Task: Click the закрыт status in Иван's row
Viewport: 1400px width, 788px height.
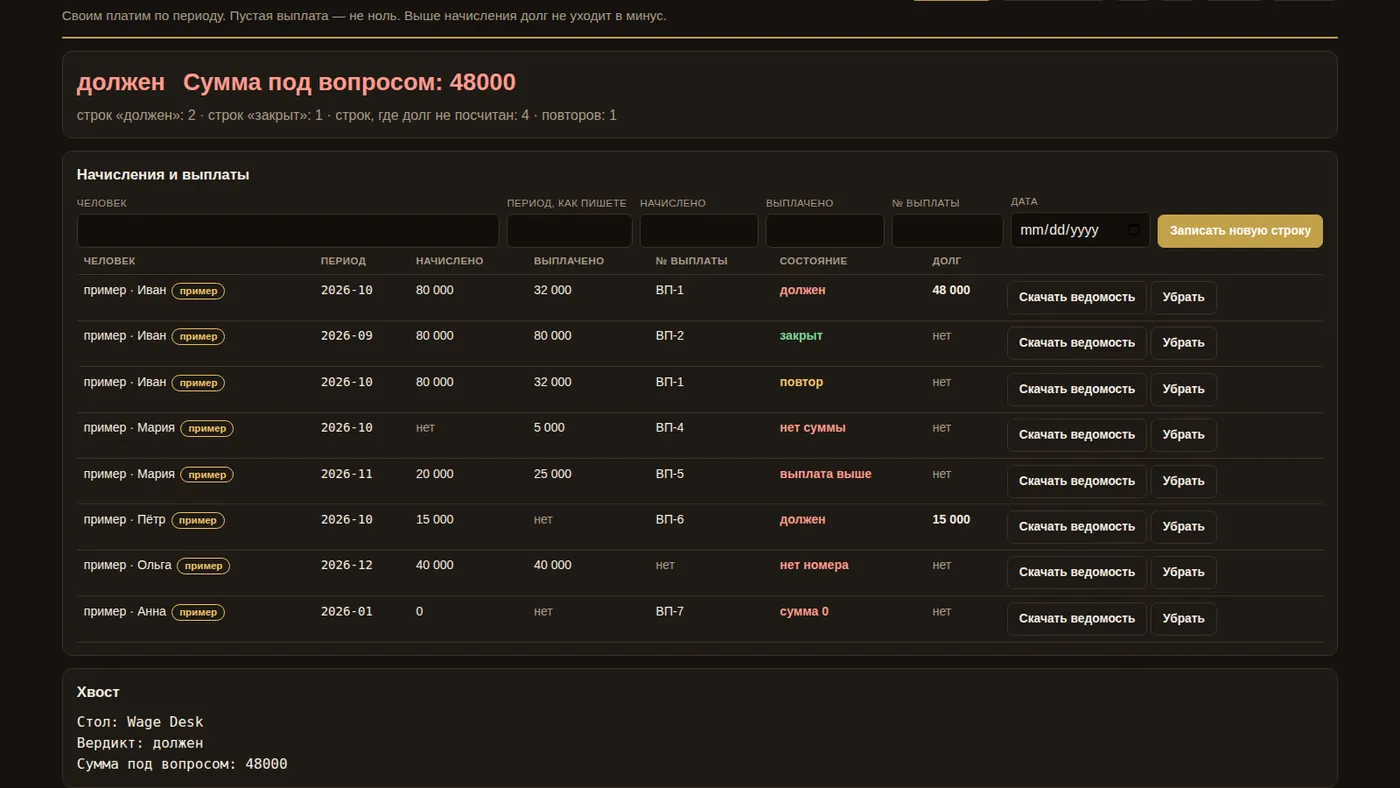Action: click(801, 336)
